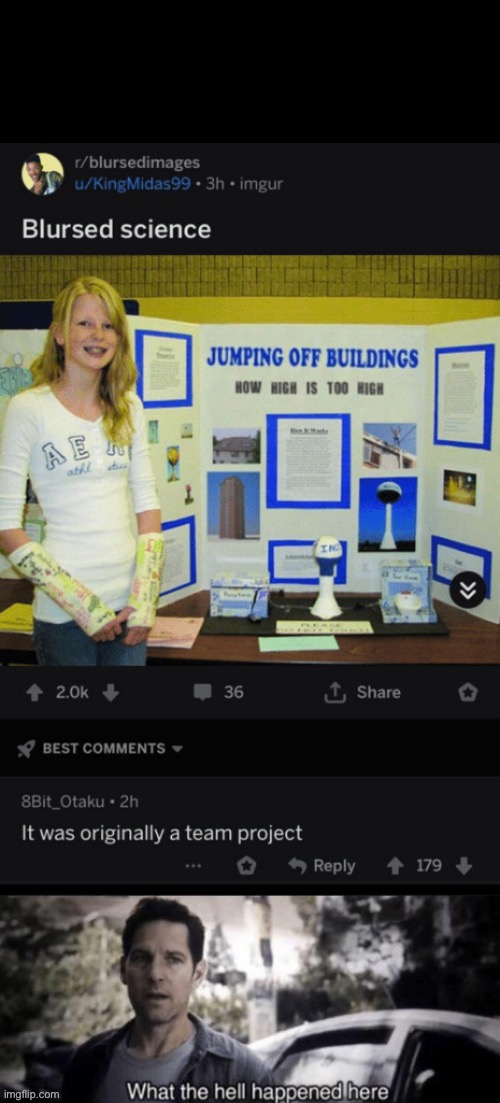The width and height of the screenshot is (500, 1103).
Task: Open the science fair image full view
Action: click(250, 460)
